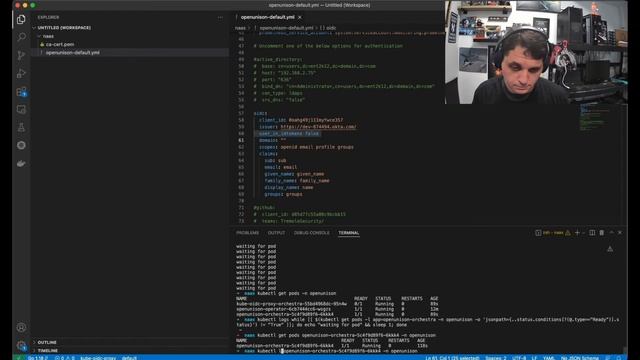Click kube-oidc-proxy context in status bar
Screen dimensions: 640x360
click(98, 358)
